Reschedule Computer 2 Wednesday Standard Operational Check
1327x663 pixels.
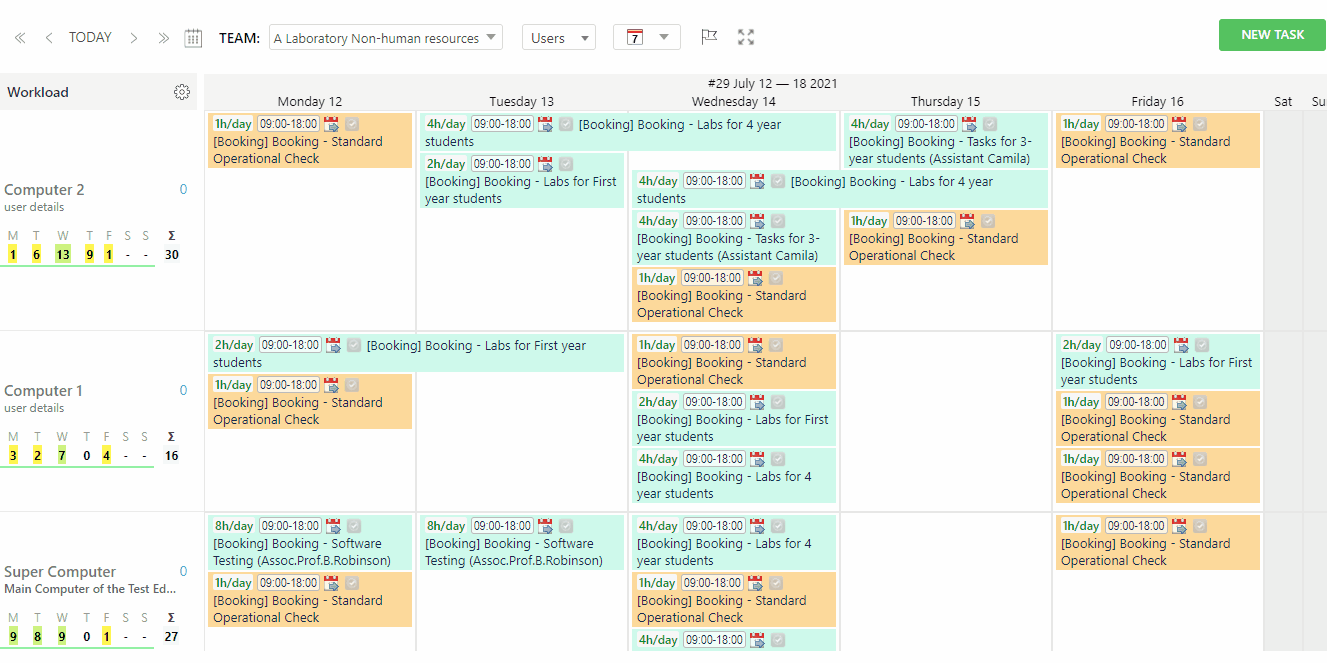(x=755, y=278)
